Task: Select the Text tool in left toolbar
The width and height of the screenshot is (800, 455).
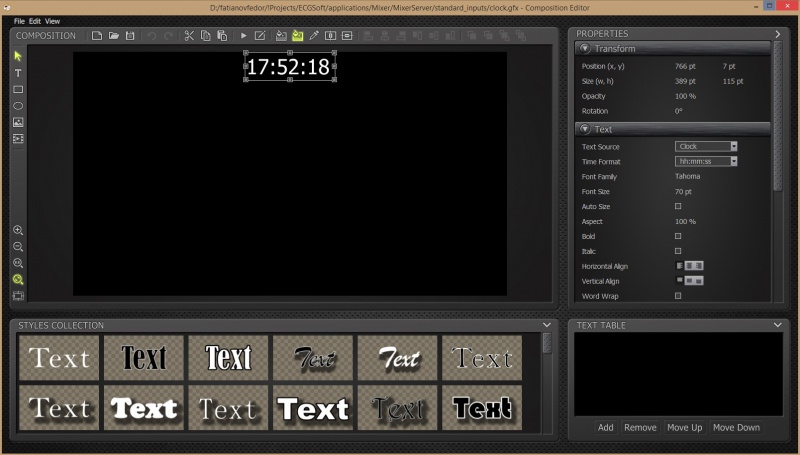Action: pos(18,73)
